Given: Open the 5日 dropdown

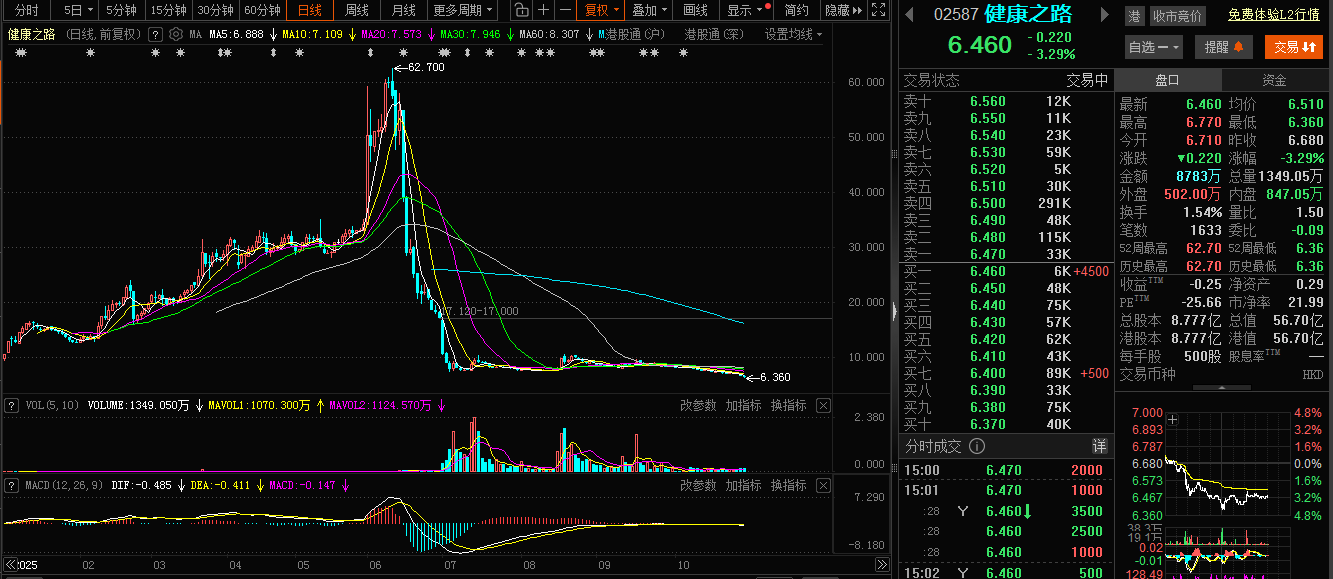Looking at the screenshot, I should tap(78, 10).
